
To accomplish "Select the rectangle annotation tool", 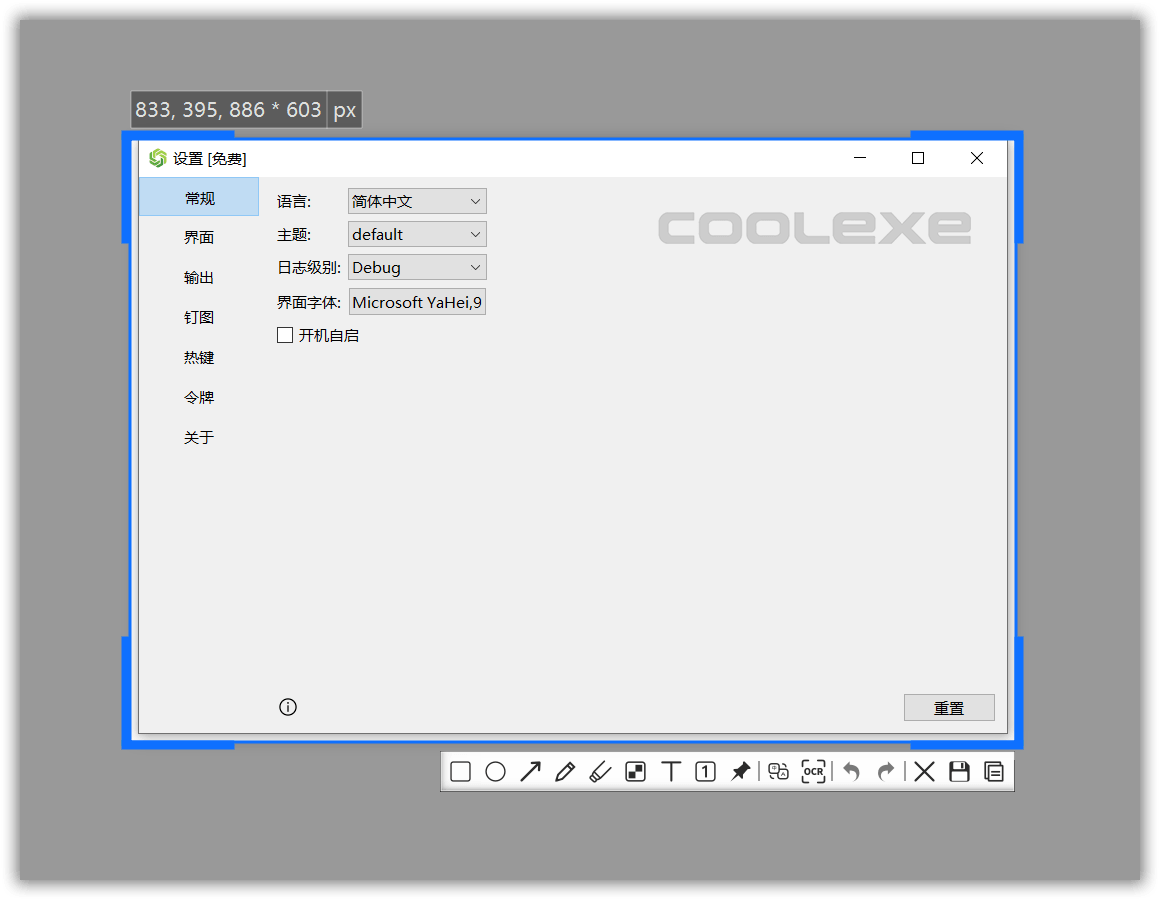I will tap(460, 771).
